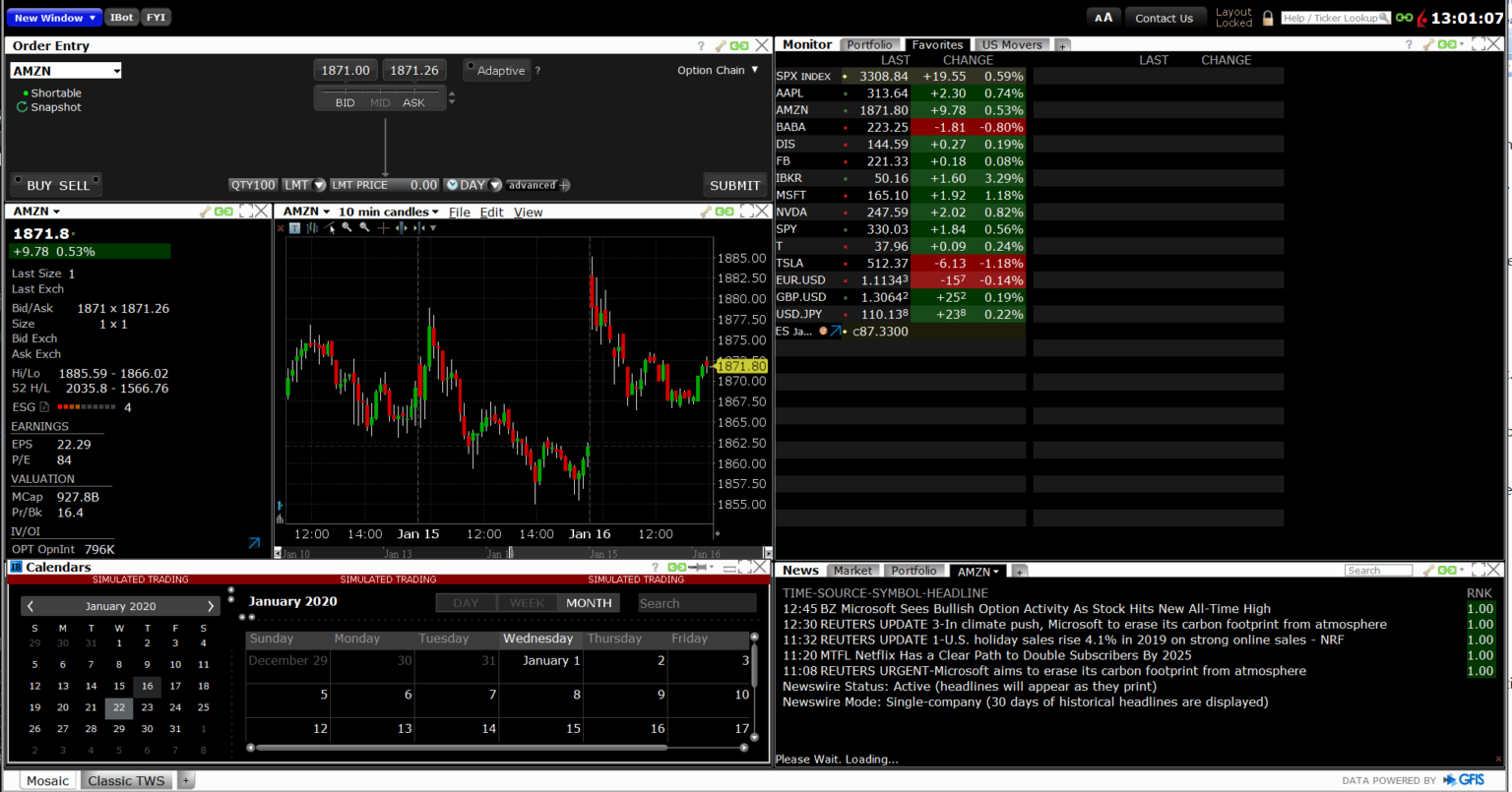Type a query in the News search field
1512x792 pixels.
click(x=1377, y=569)
